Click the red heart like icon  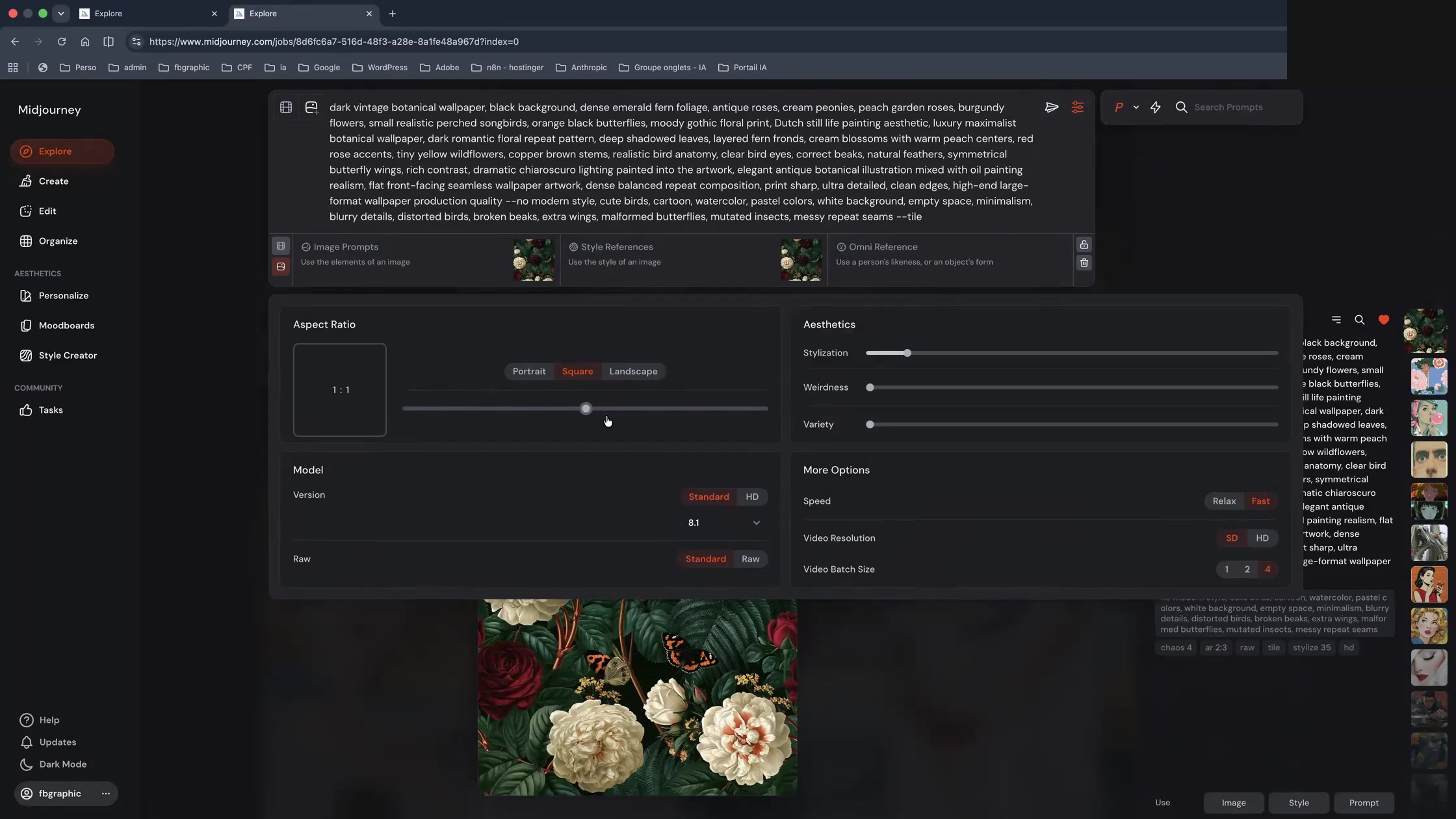pos(1383,320)
